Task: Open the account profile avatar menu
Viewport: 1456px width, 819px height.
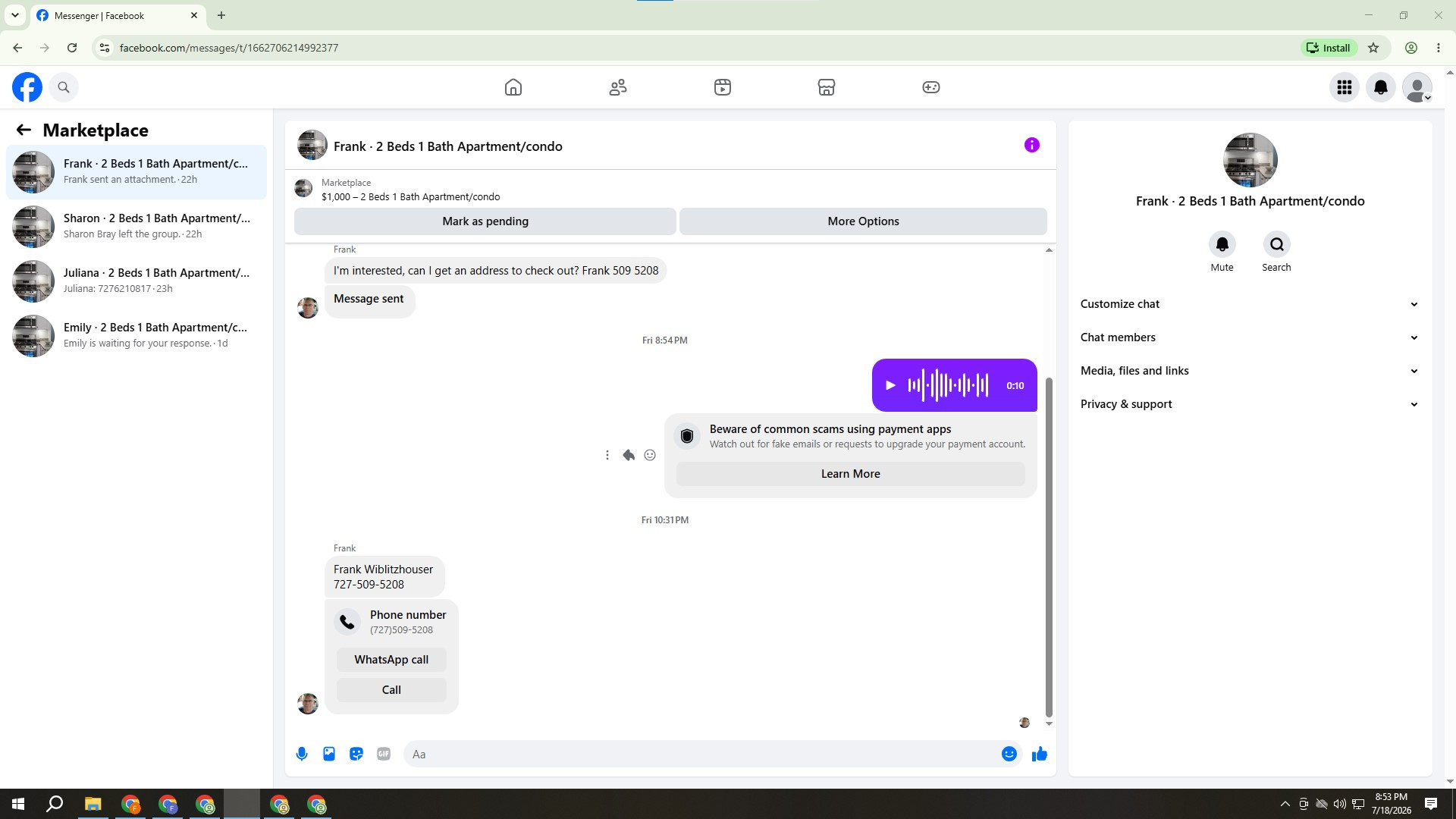Action: (x=1417, y=87)
